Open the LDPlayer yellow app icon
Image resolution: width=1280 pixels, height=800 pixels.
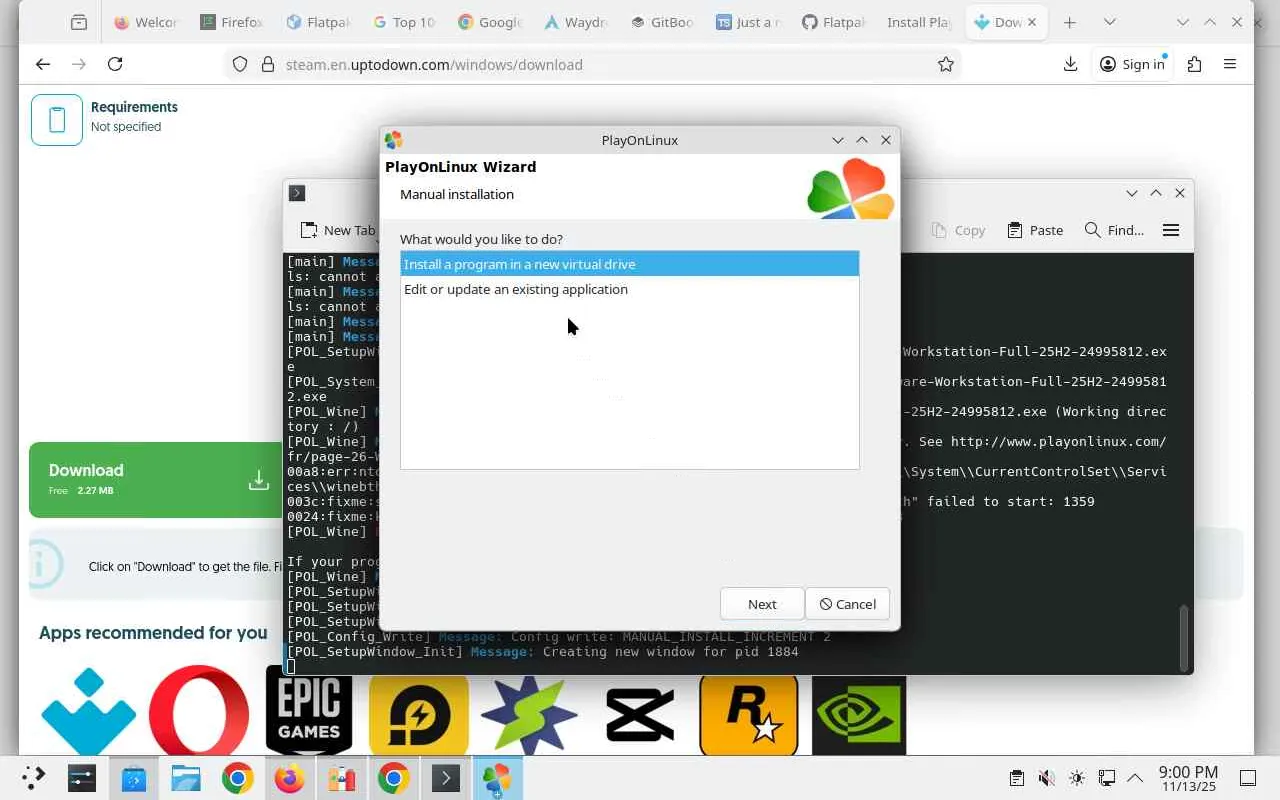point(419,714)
